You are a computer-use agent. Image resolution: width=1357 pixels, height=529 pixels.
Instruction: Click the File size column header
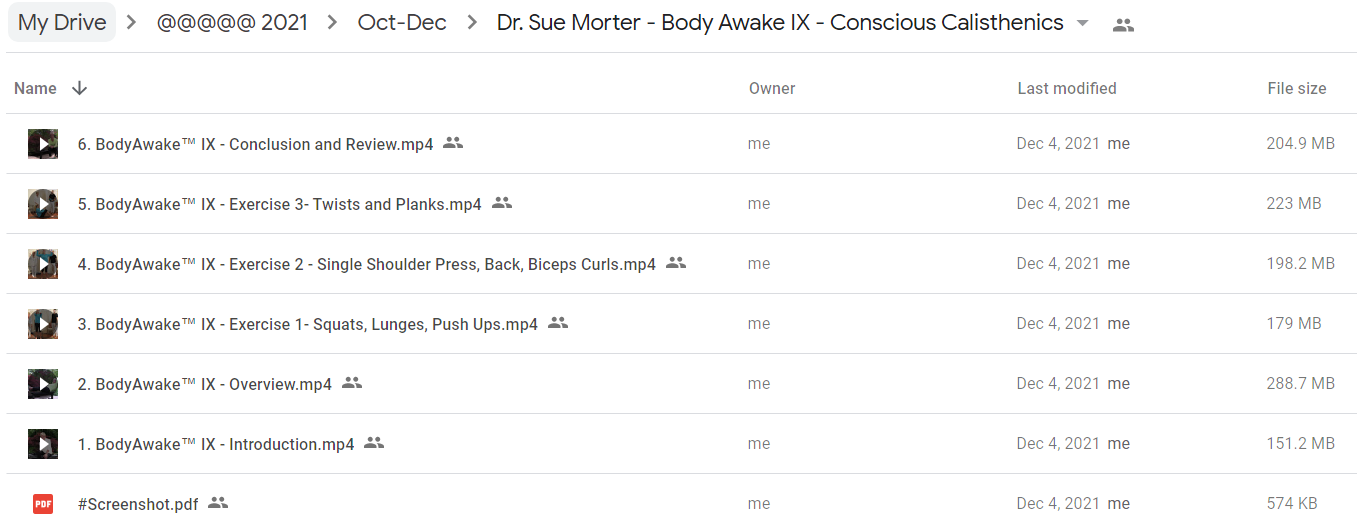(x=1297, y=88)
